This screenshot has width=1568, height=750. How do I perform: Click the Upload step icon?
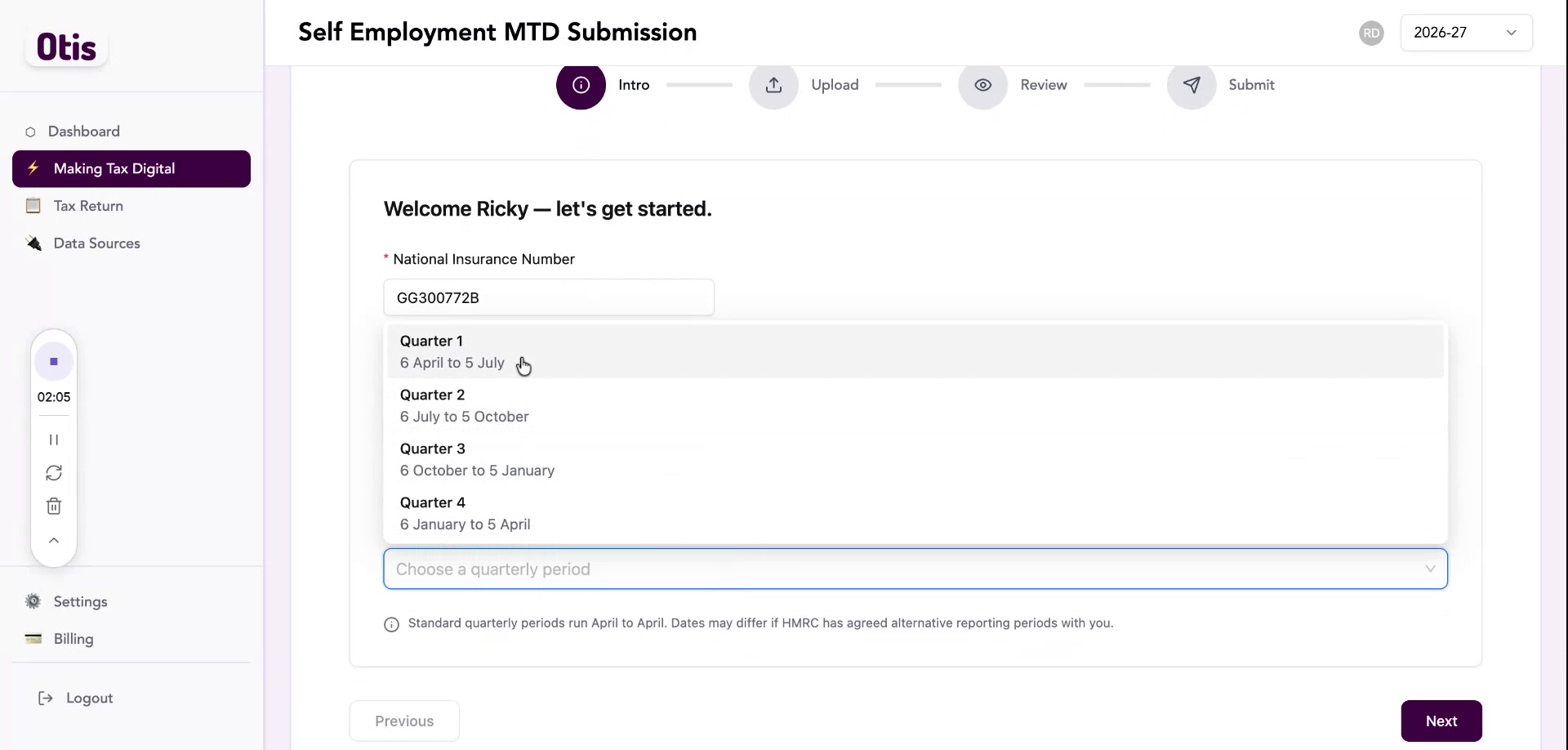(773, 85)
